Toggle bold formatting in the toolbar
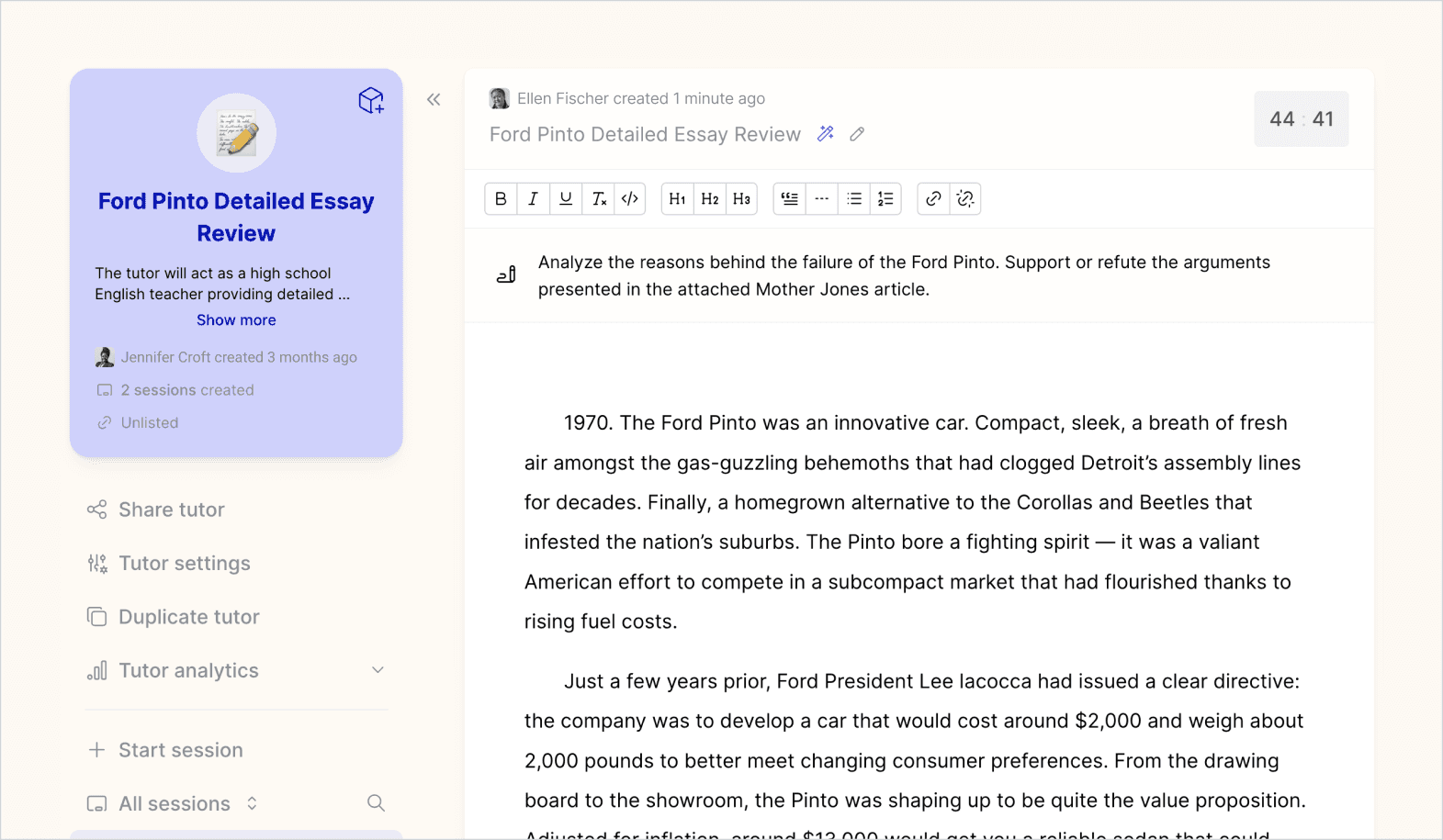 (x=501, y=198)
